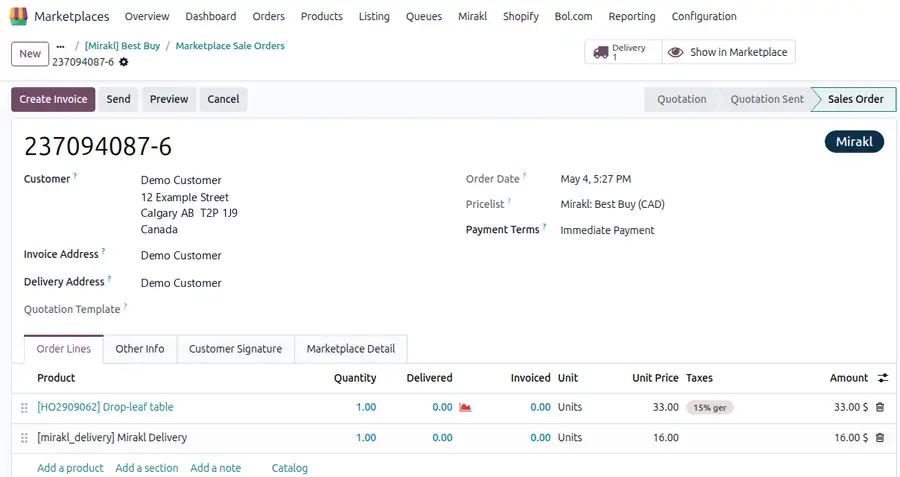Grab the drag handle of Mirakl Delivery row
The width and height of the screenshot is (900, 477).
click(x=24, y=438)
